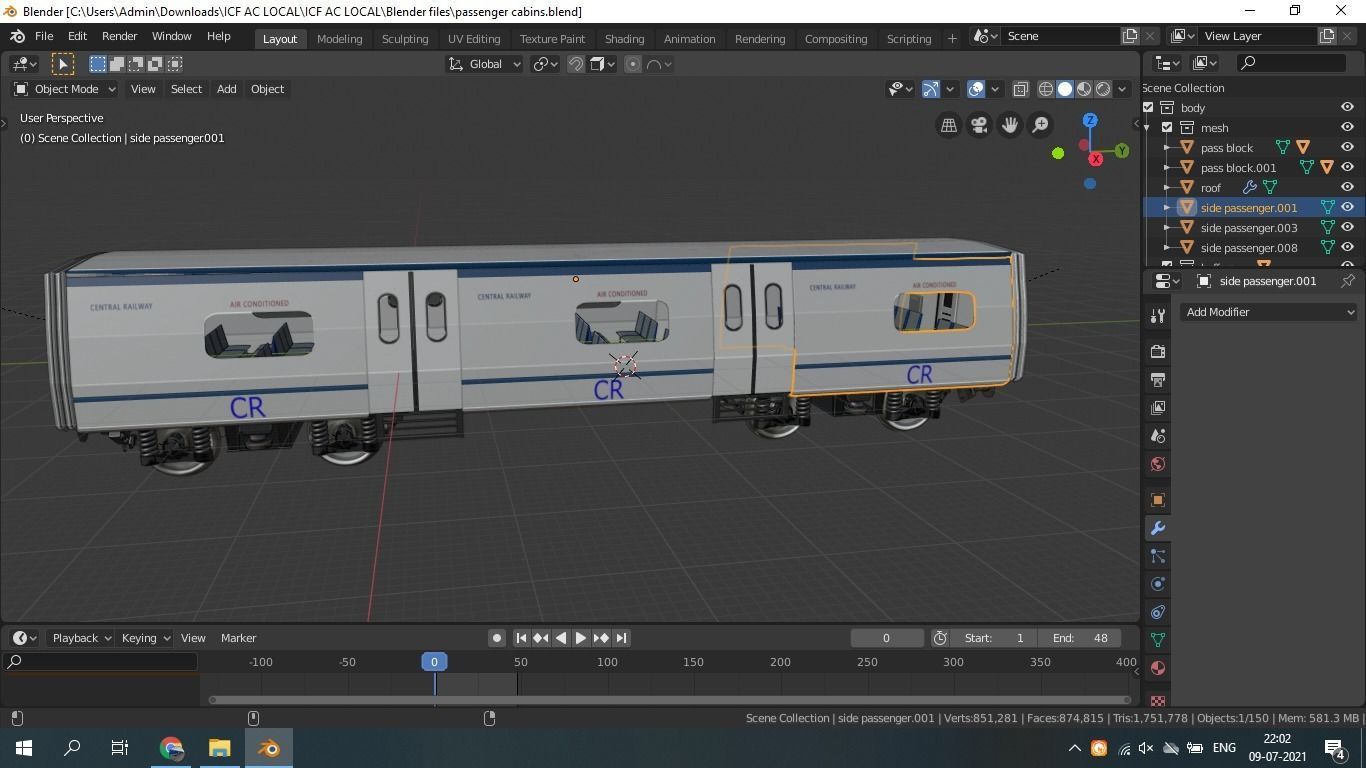Open the Material properties tab
This screenshot has height=768, width=1366.
point(1158,668)
